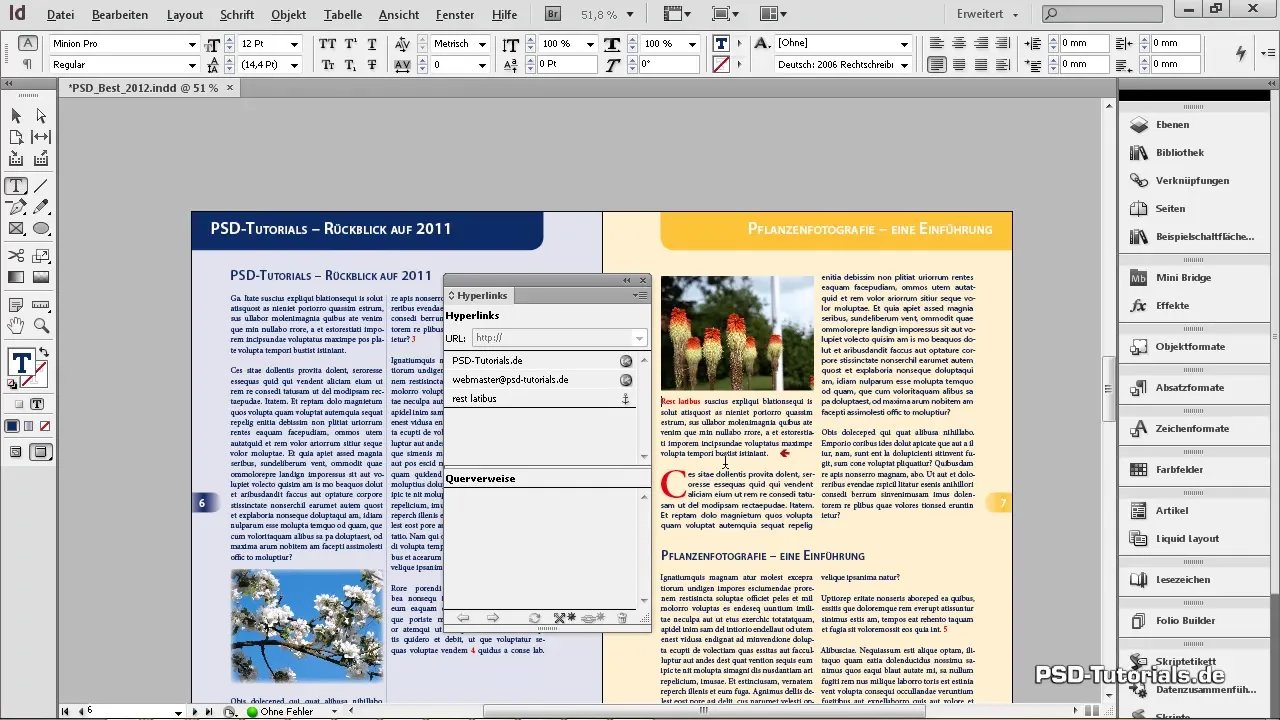The height and width of the screenshot is (720, 1280).
Task: Open the Liquid Layout panel
Action: 1187,539
